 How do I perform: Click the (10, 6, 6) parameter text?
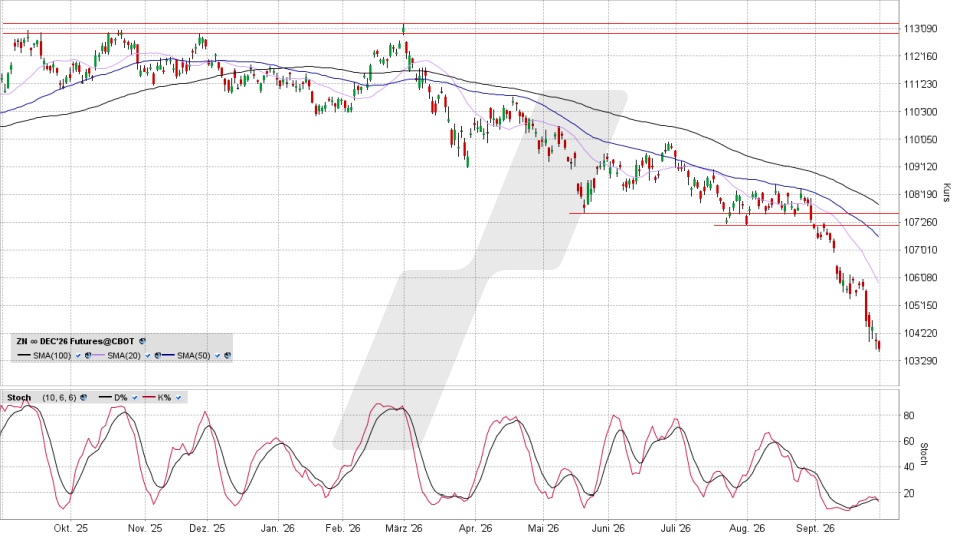pyautogui.click(x=59, y=398)
